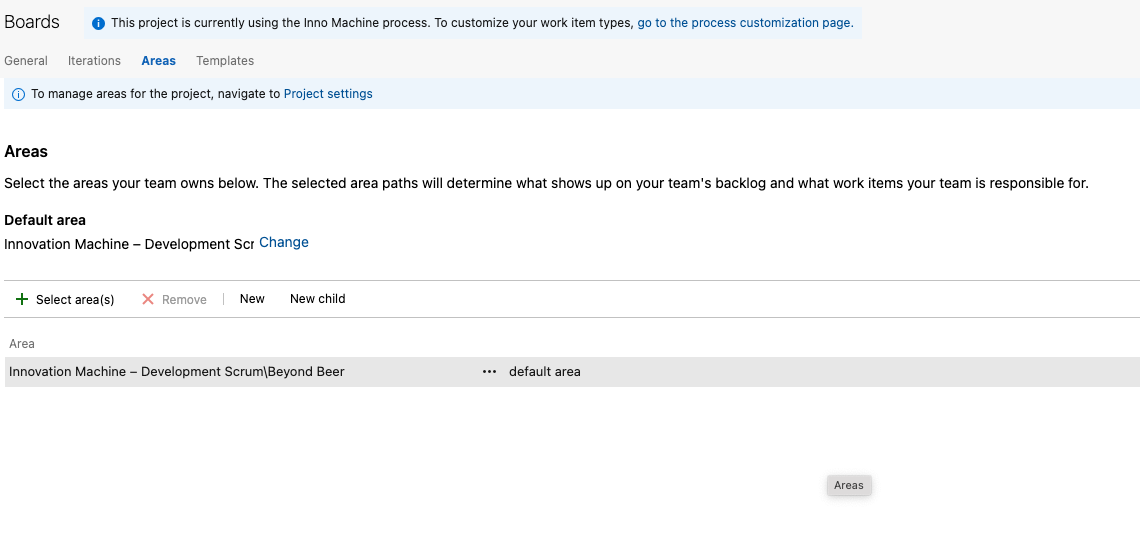Open the Iterations tab
Screen dimensions: 1140x535
pyautogui.click(x=94, y=61)
